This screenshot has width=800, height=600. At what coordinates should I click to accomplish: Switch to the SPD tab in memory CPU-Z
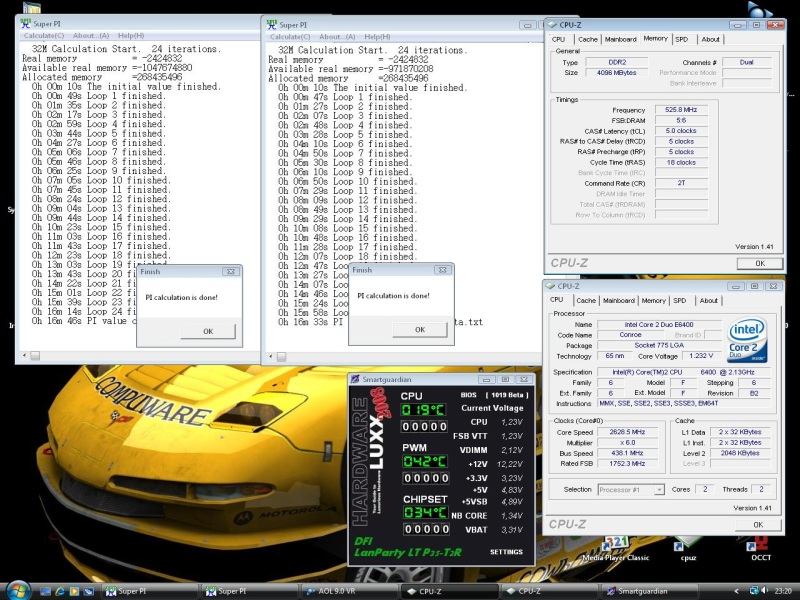tap(681, 39)
